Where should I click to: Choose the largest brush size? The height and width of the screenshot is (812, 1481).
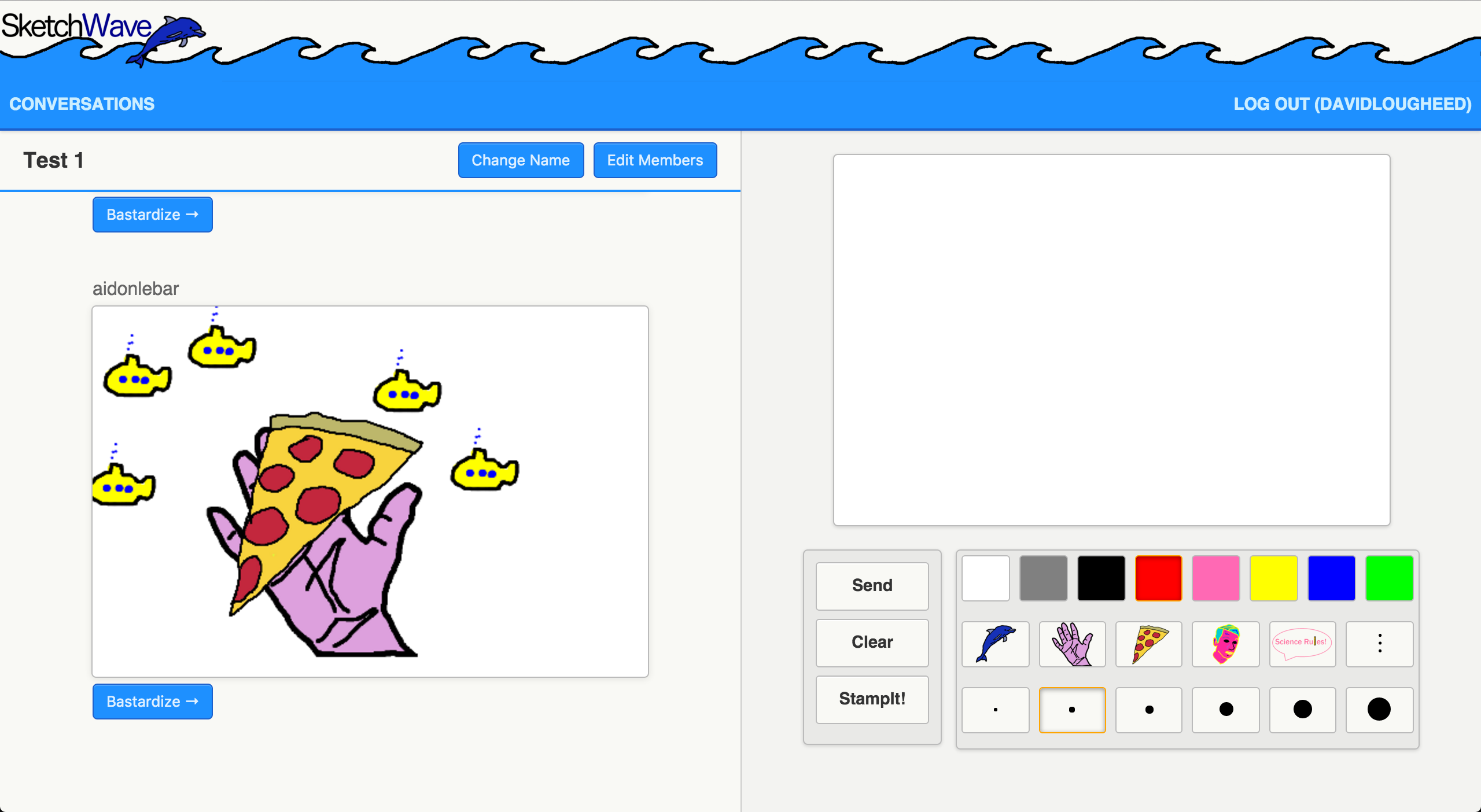pos(1379,710)
